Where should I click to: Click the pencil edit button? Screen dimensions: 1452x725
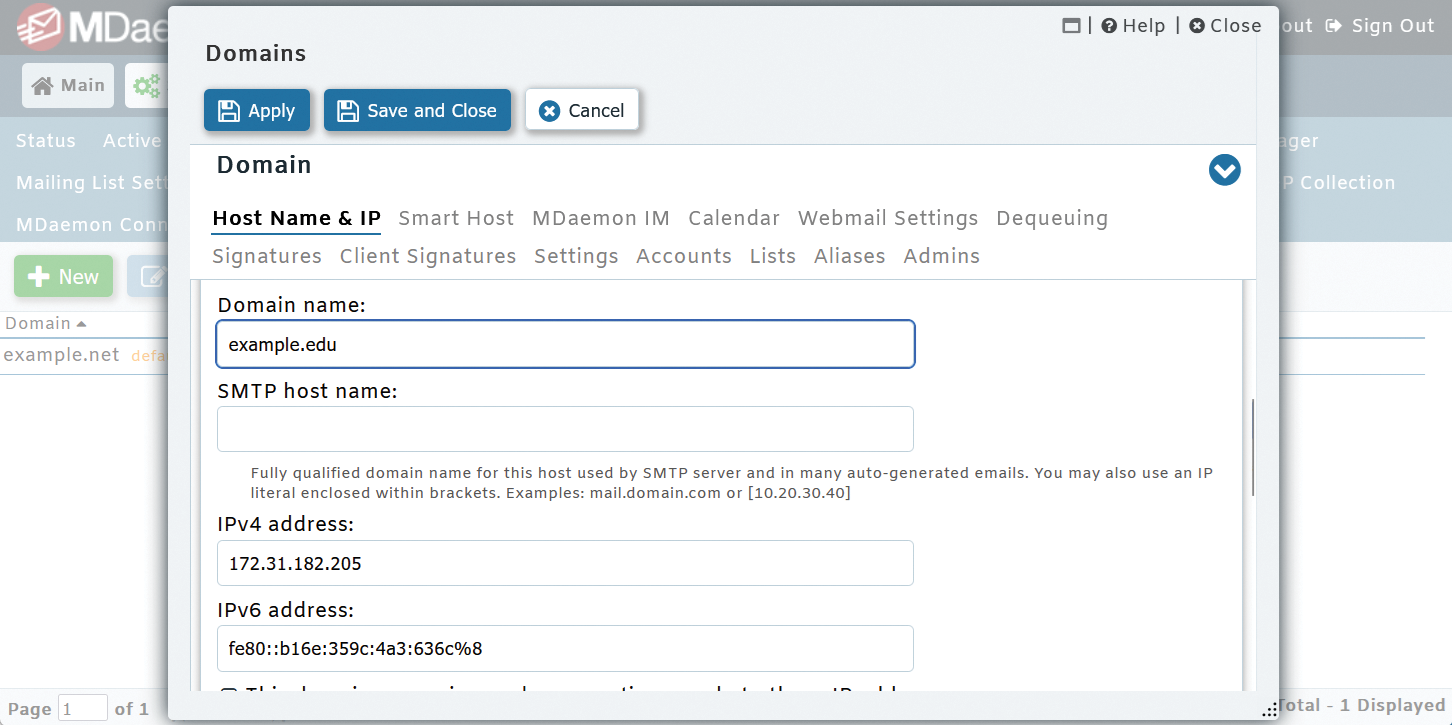point(149,277)
